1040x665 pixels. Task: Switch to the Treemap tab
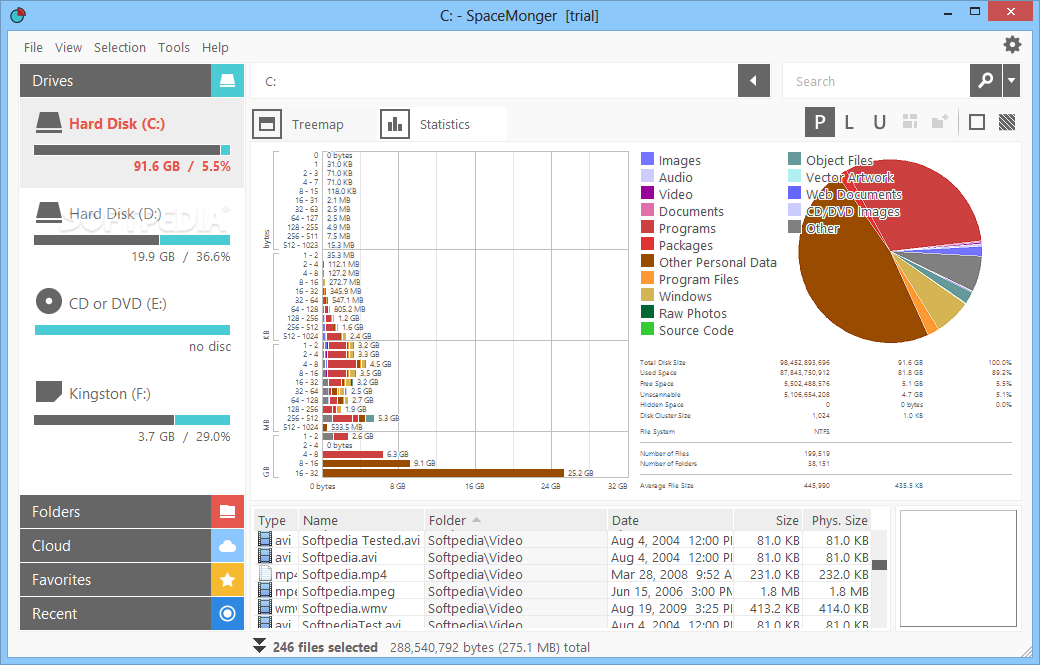pyautogui.click(x=314, y=124)
